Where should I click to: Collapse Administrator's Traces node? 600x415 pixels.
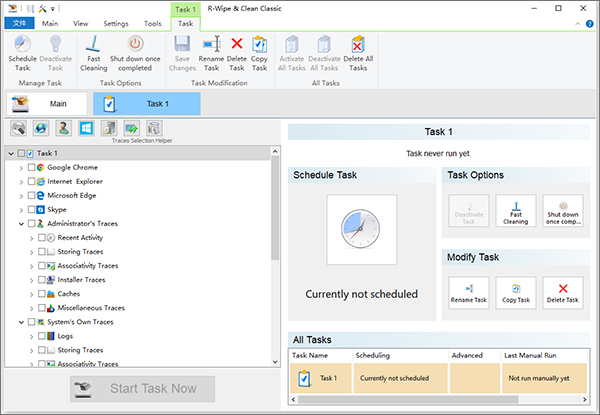[x=21, y=224]
